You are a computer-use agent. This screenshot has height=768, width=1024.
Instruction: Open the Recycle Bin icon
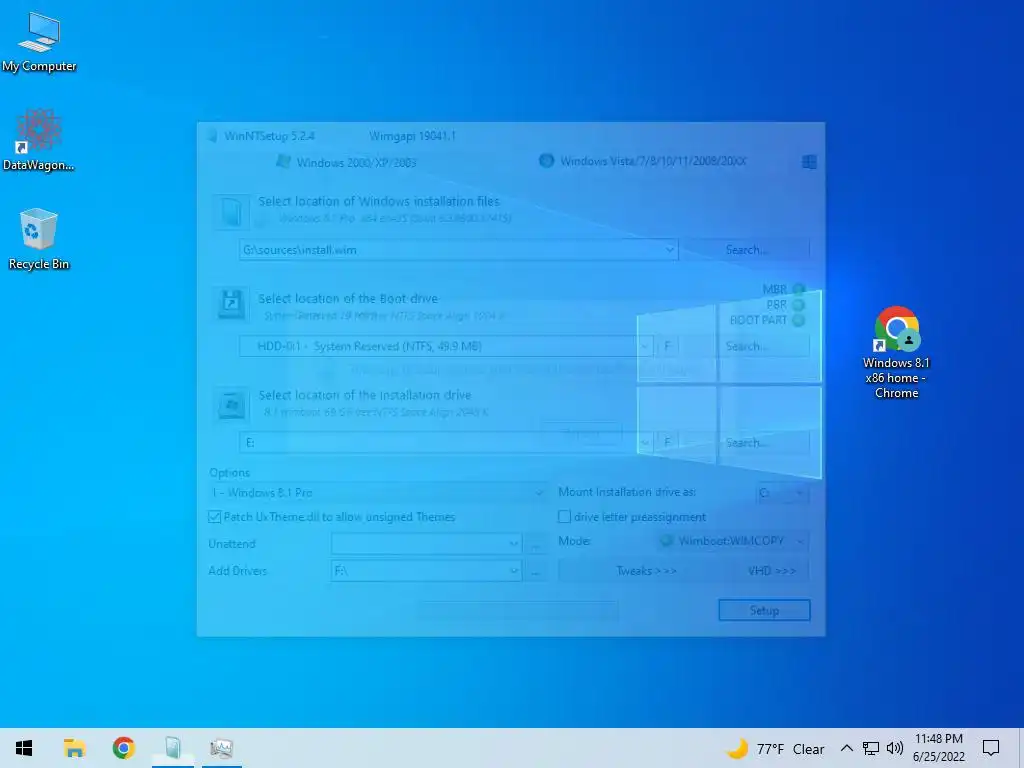pyautogui.click(x=39, y=238)
